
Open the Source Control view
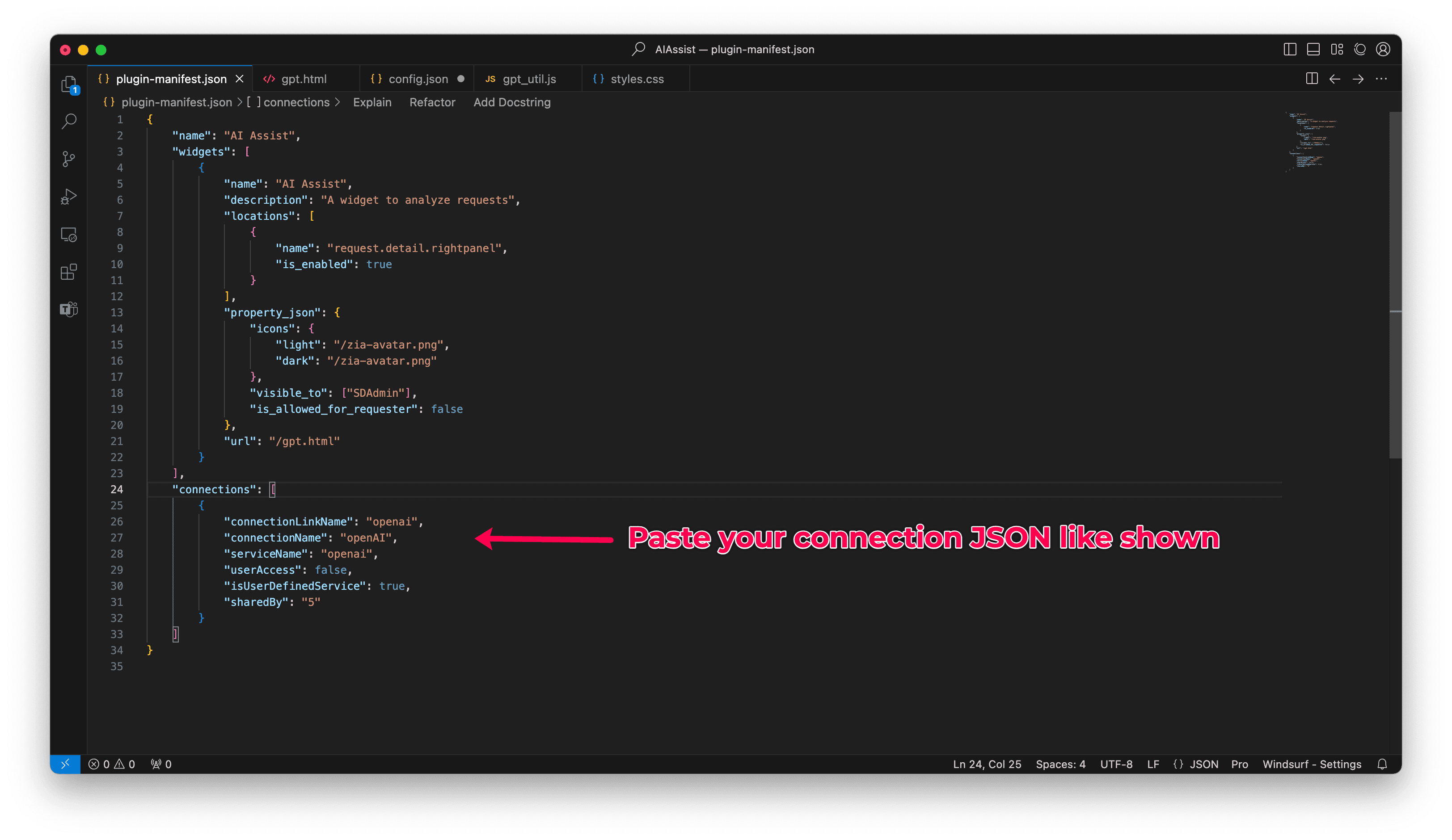[x=68, y=159]
